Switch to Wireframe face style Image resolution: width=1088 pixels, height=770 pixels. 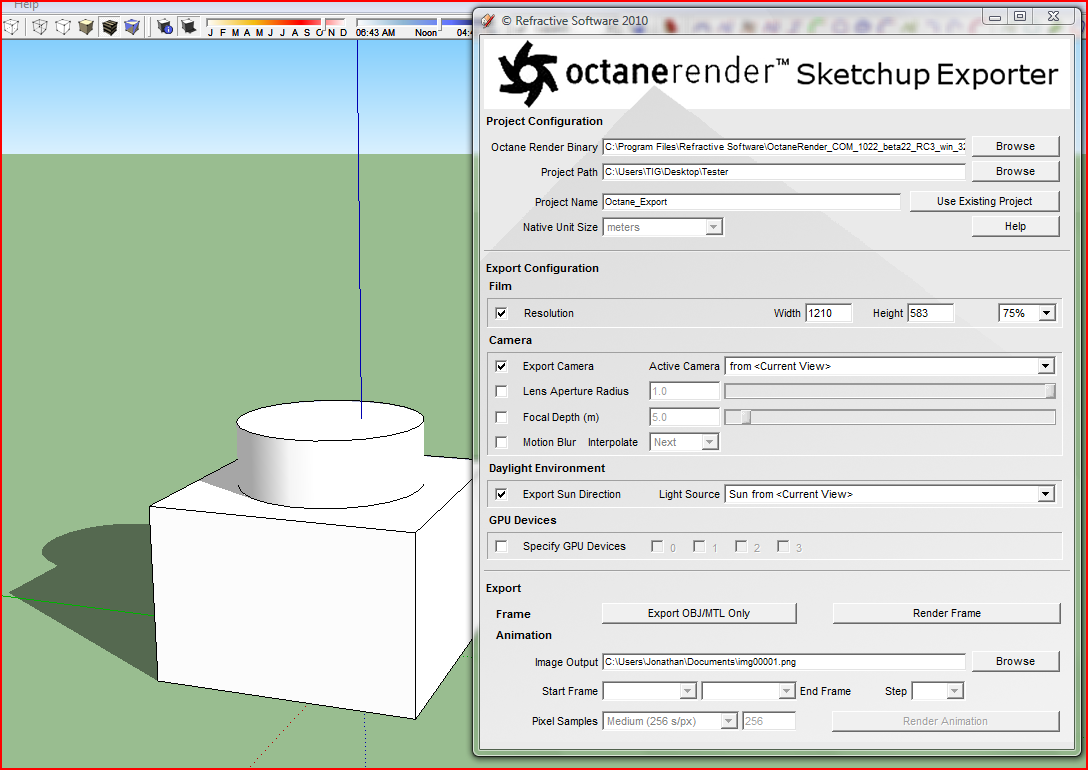(40, 27)
